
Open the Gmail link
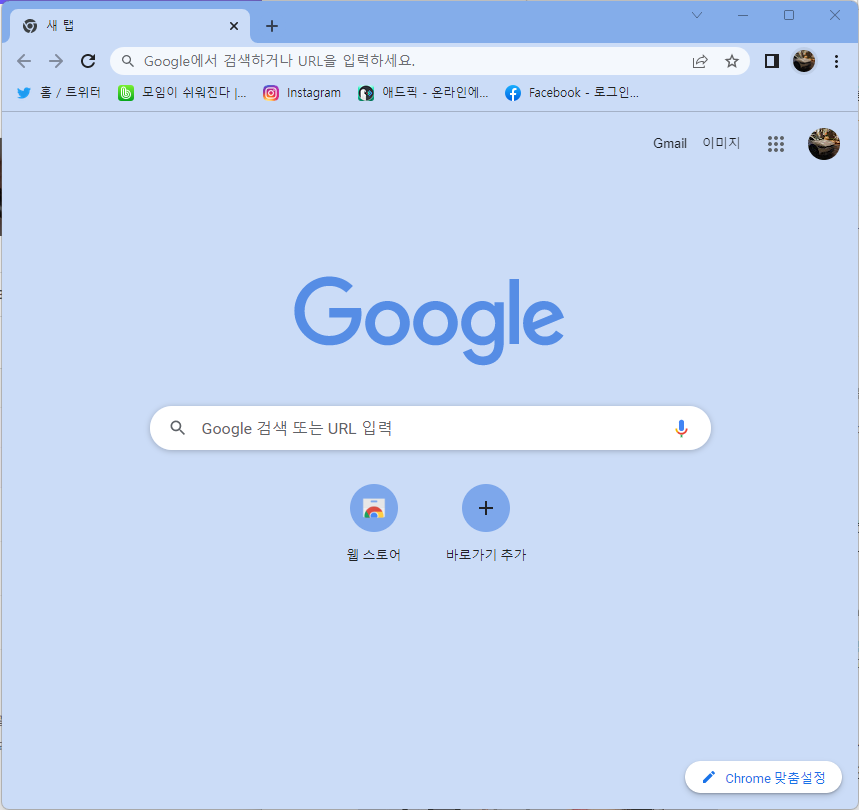pyautogui.click(x=669, y=143)
